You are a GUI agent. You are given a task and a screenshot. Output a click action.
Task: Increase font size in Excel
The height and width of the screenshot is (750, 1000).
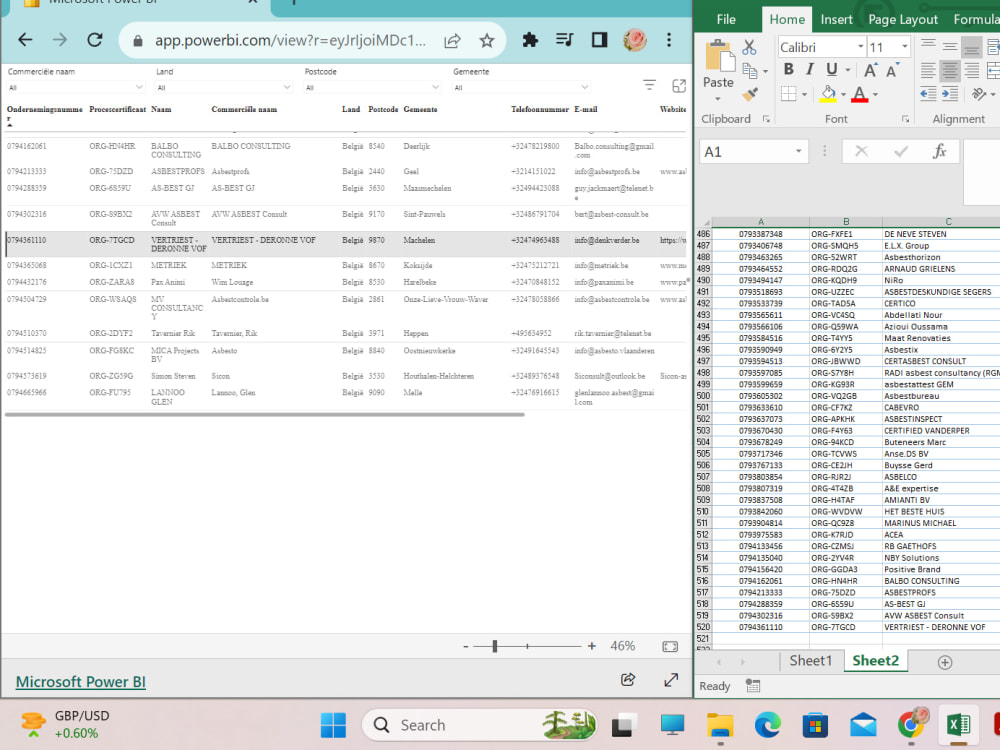[x=871, y=70]
